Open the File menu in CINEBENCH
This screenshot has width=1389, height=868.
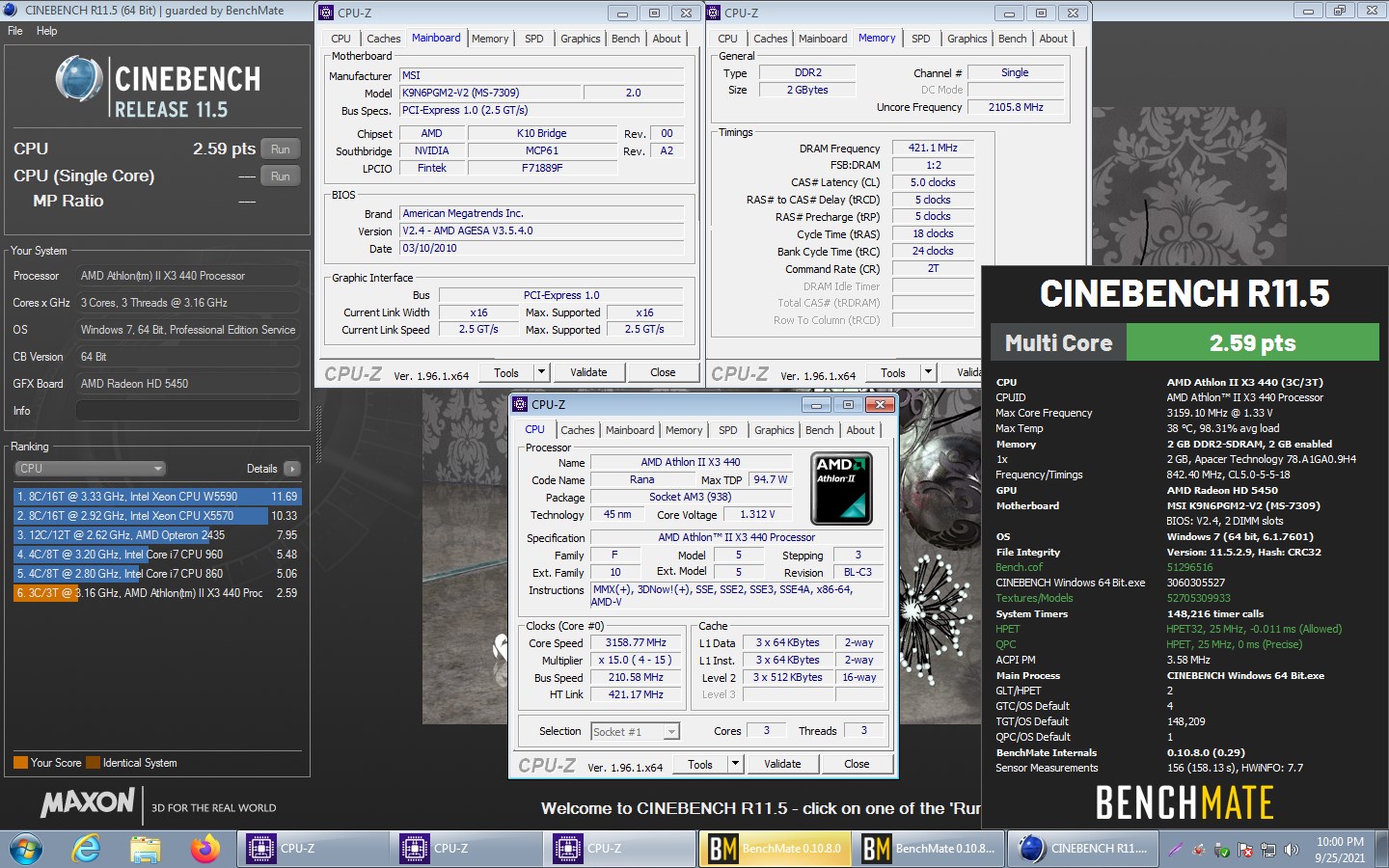[x=15, y=31]
